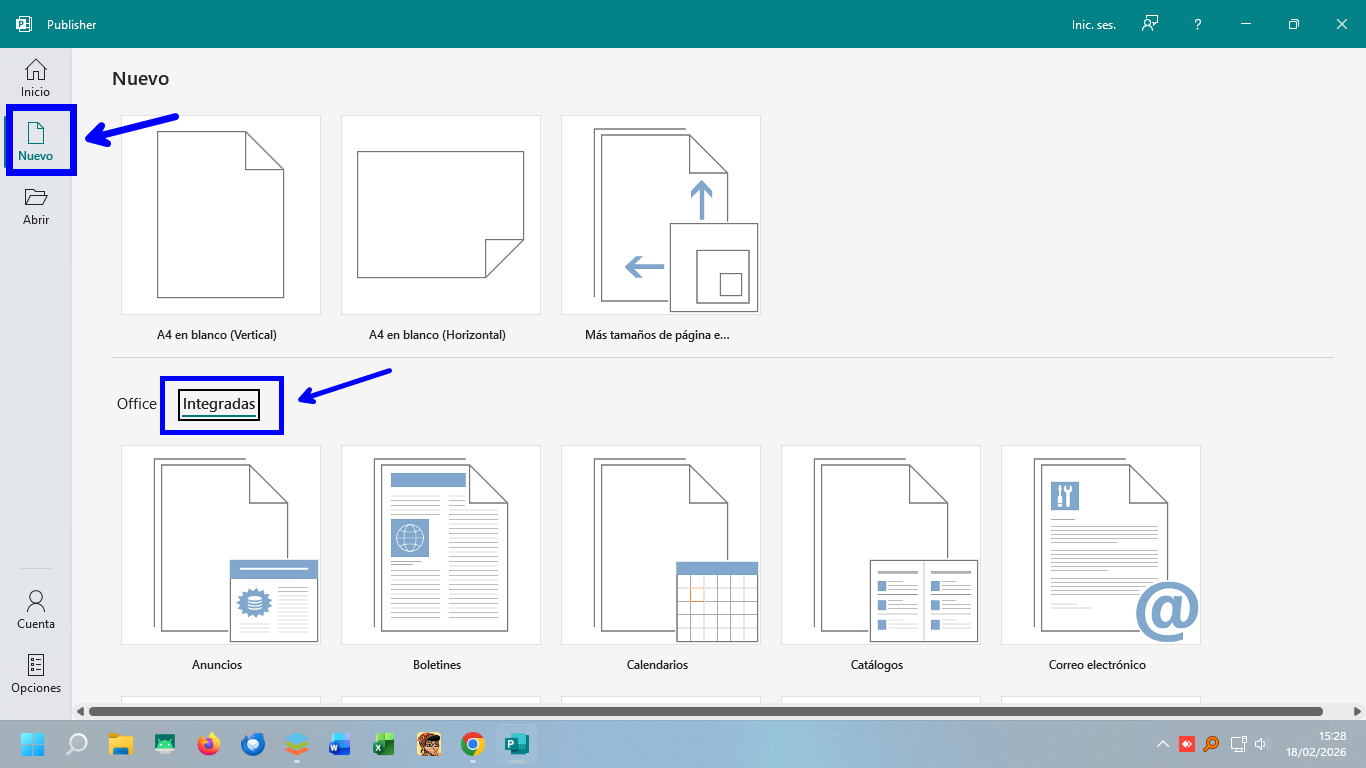Click the help question mark icon

point(1198,24)
